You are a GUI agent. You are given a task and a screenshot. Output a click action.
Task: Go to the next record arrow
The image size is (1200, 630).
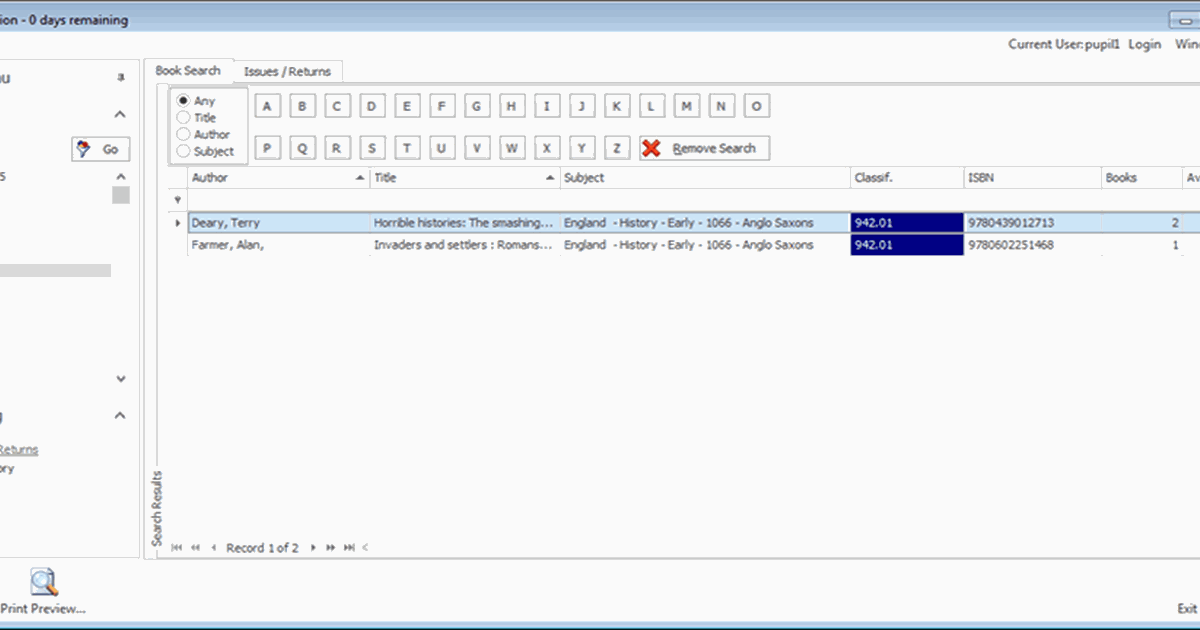313,548
